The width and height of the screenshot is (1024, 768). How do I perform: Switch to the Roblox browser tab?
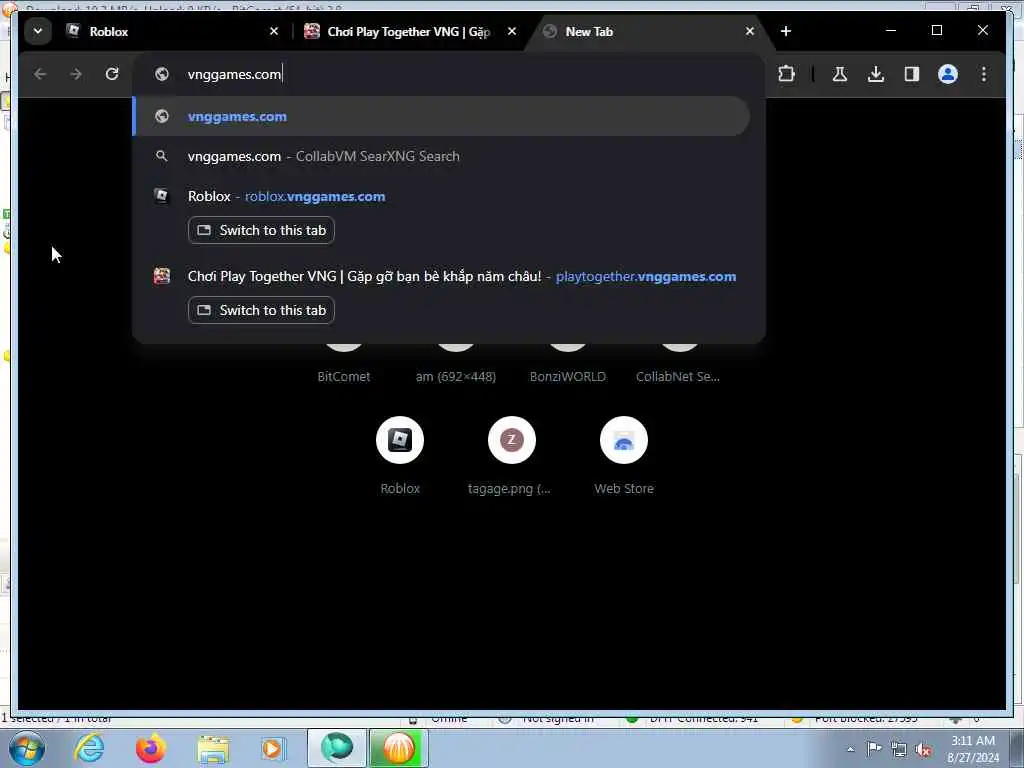tap(172, 31)
